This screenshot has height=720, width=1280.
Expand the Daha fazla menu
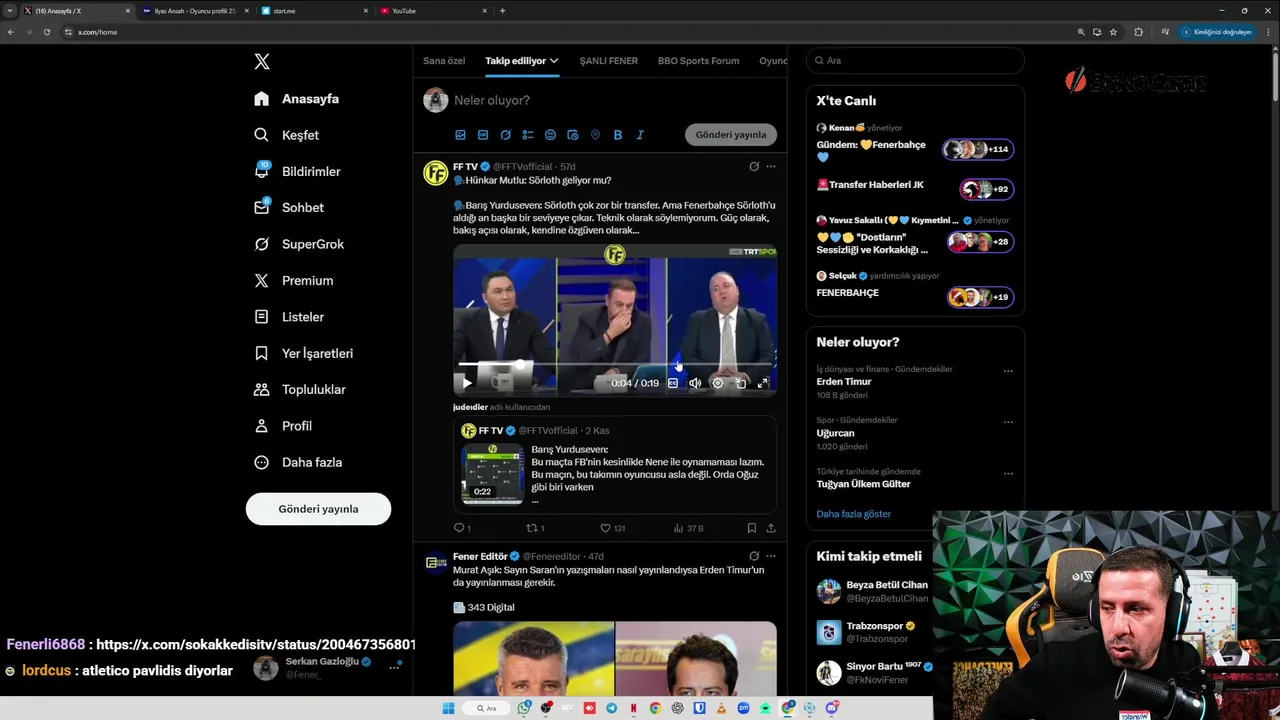[298, 462]
